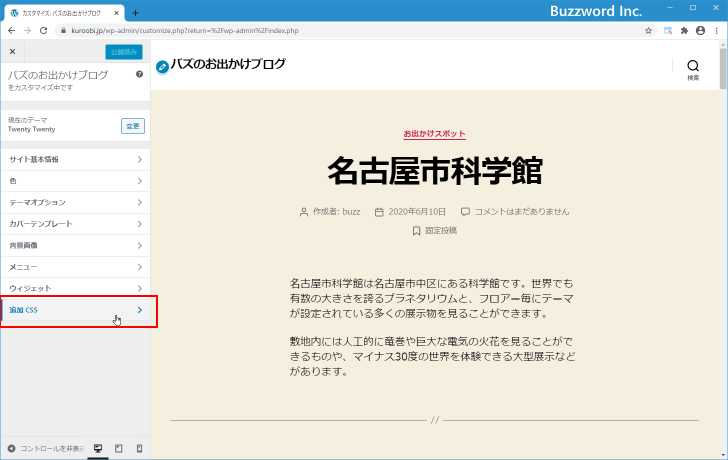Screen dimensions: 728x460
Task: Open a new browser tab with plus
Action: tap(135, 13)
